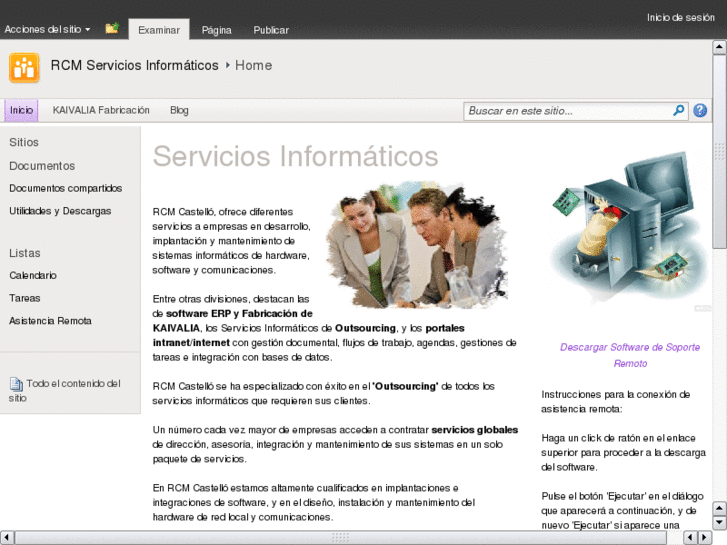The width and height of the screenshot is (727, 545).
Task: Click Inicio de sesión link
Action: tap(680, 17)
